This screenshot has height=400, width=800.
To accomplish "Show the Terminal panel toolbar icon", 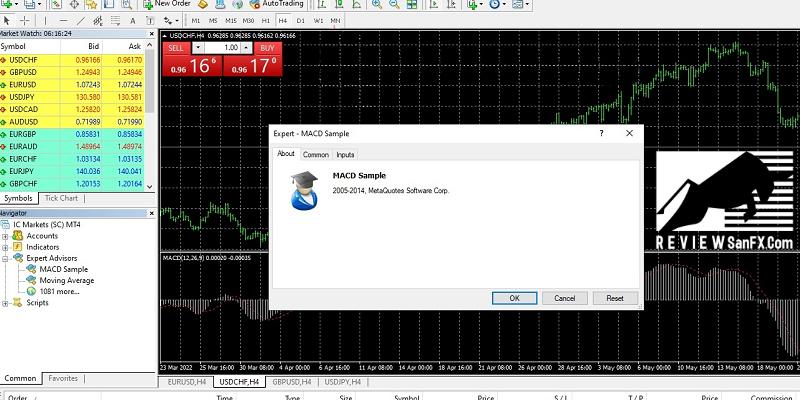I will [109, 4].
